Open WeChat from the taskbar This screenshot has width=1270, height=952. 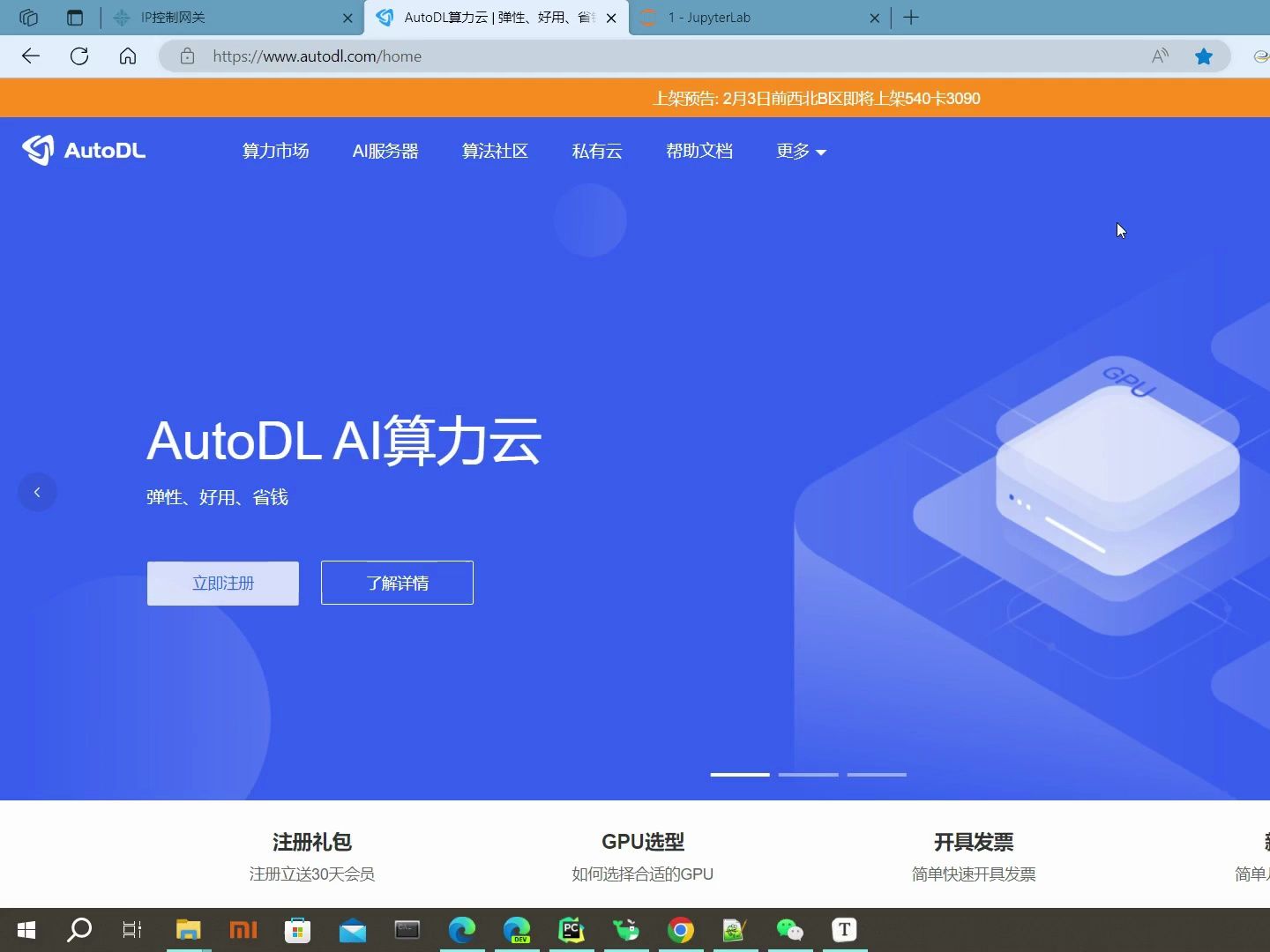coord(789,929)
